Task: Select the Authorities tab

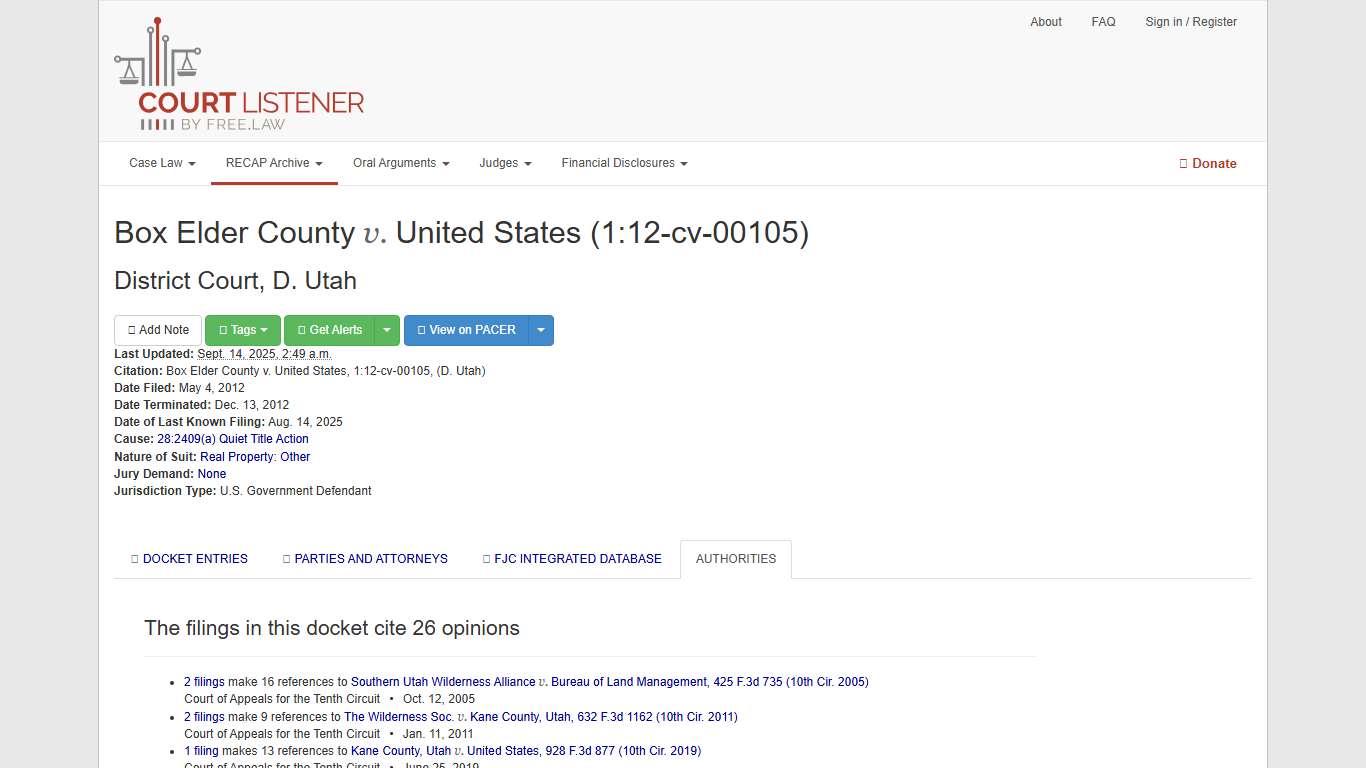Action: pos(736,559)
